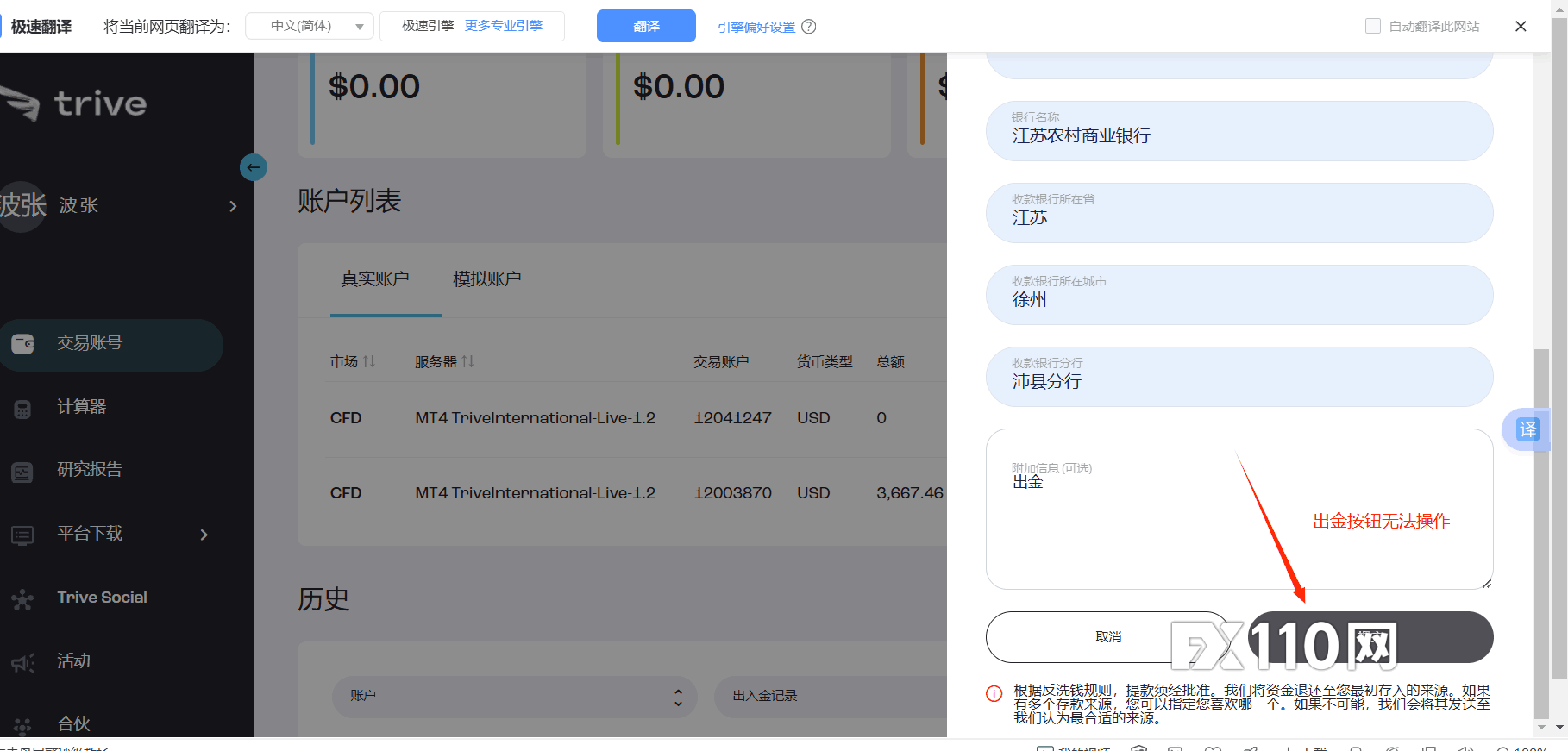Enable 自动翻译此网站 checkbox
The image size is (1568, 751).
click(1372, 27)
